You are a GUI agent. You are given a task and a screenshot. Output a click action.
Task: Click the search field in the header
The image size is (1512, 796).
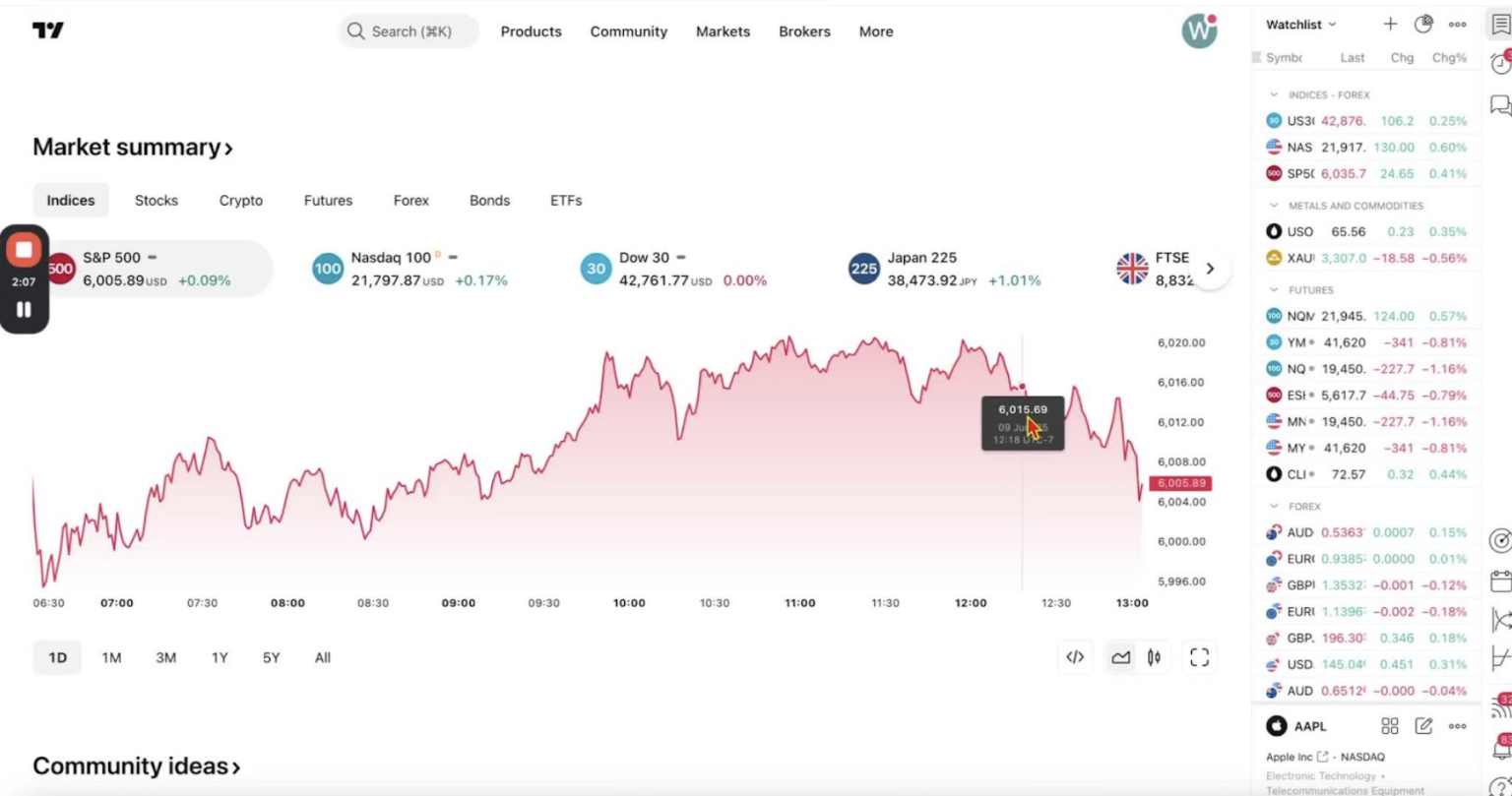(x=409, y=31)
